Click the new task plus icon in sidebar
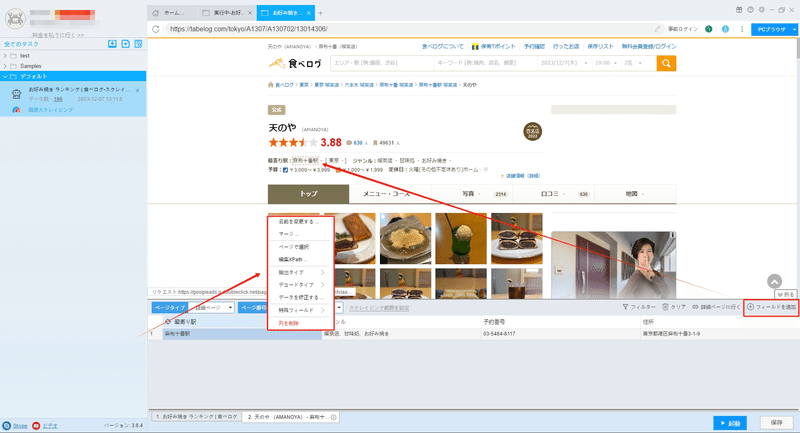The width and height of the screenshot is (800, 433). [x=126, y=44]
